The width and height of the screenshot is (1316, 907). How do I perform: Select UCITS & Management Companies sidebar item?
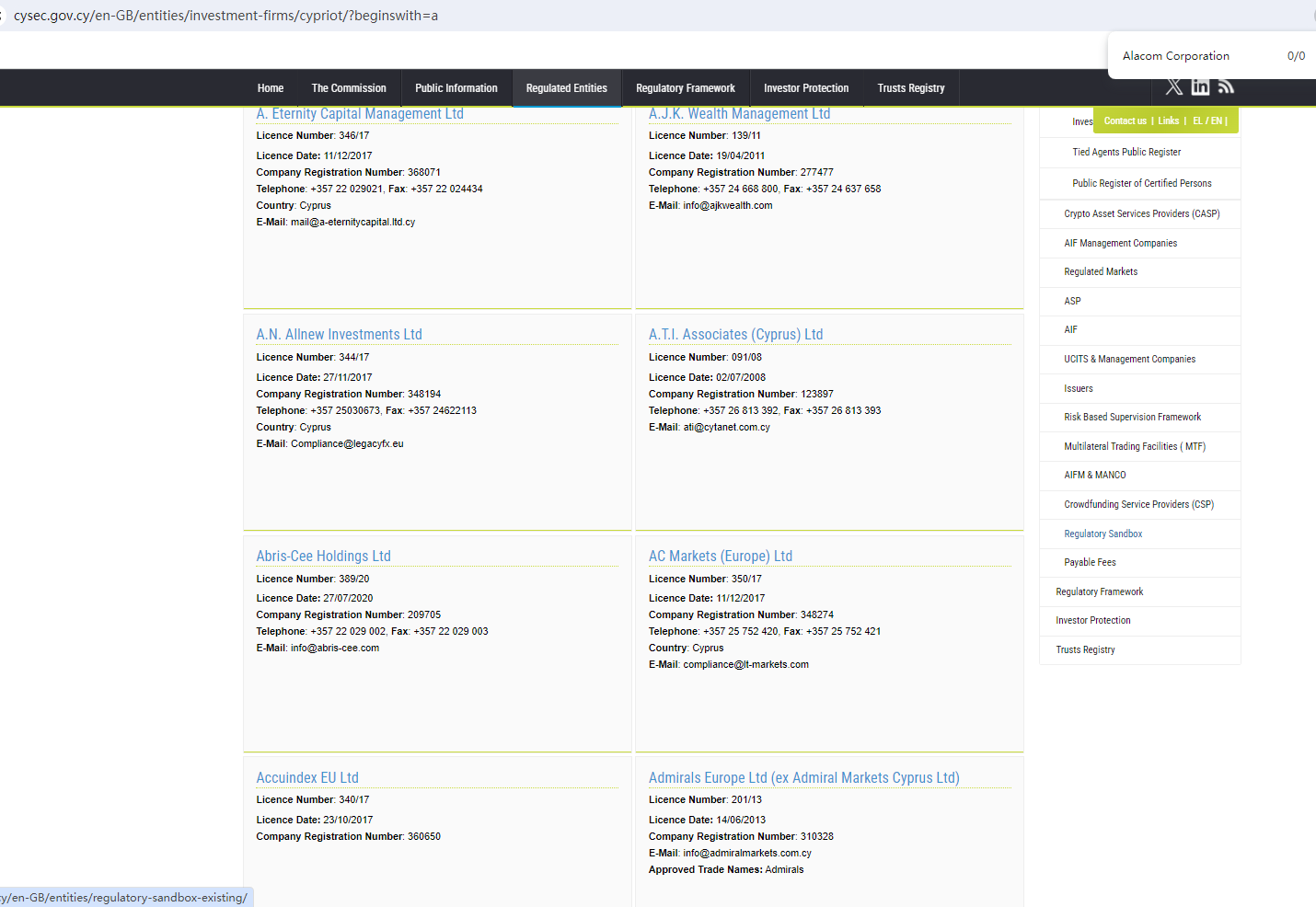(x=1129, y=359)
